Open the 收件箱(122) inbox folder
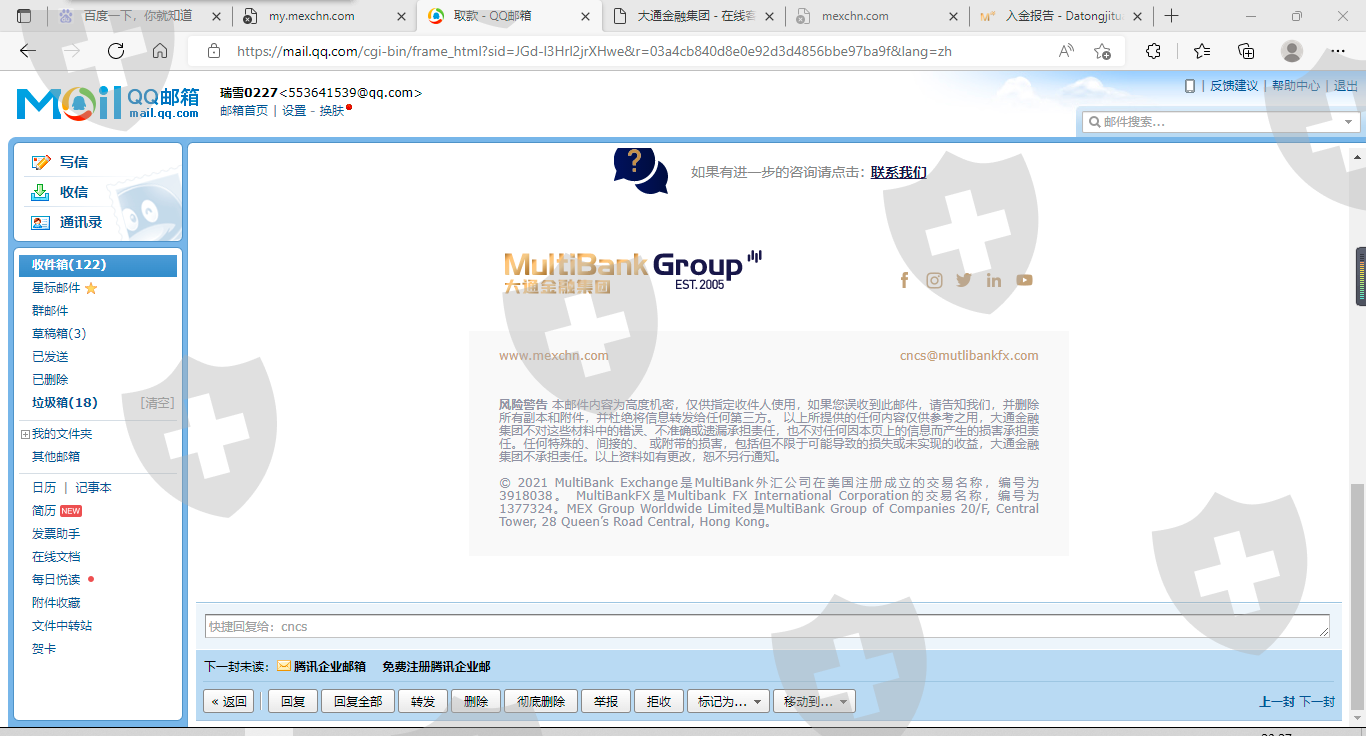 pos(98,265)
